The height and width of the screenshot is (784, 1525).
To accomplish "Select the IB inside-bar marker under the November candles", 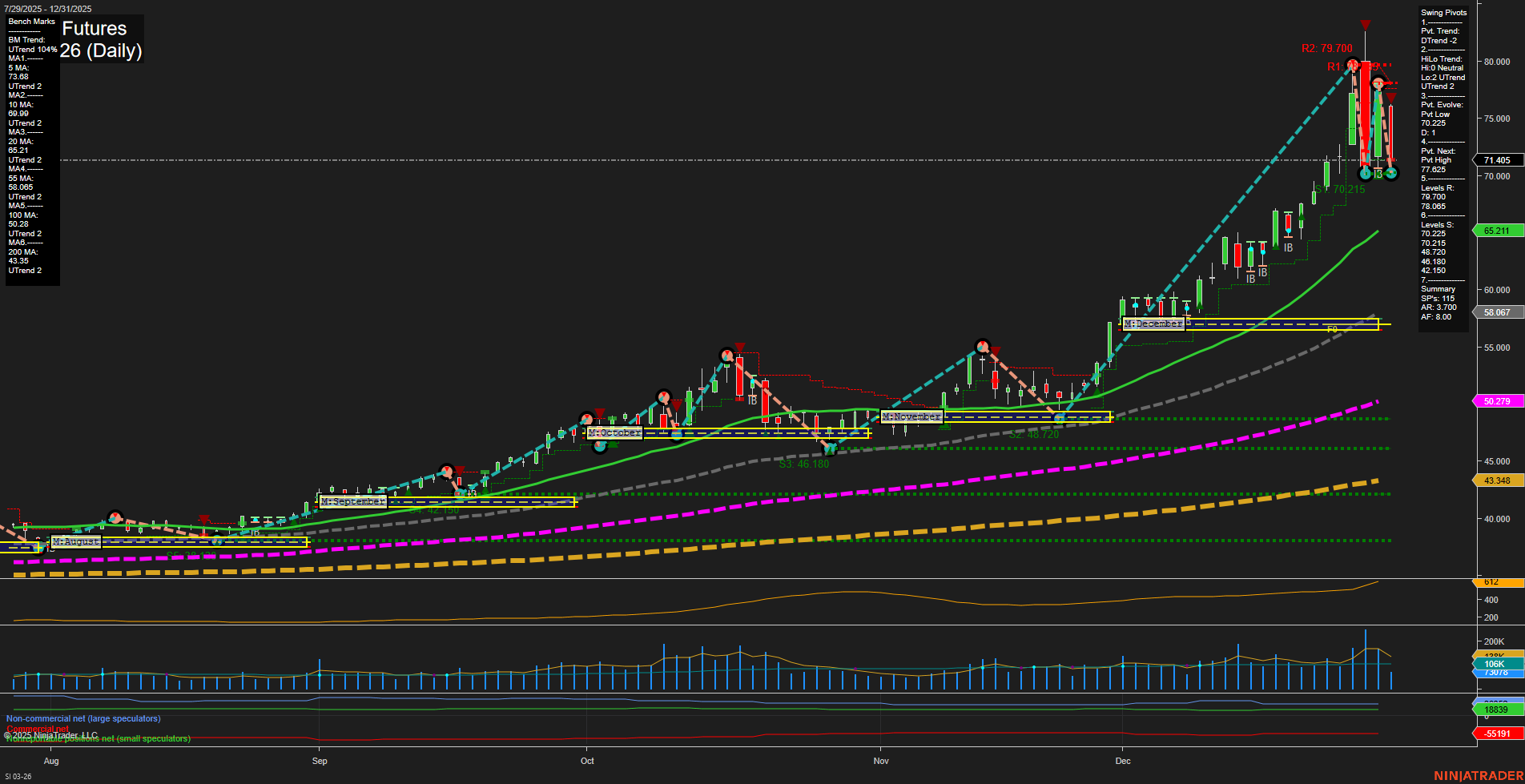I will tap(1252, 279).
